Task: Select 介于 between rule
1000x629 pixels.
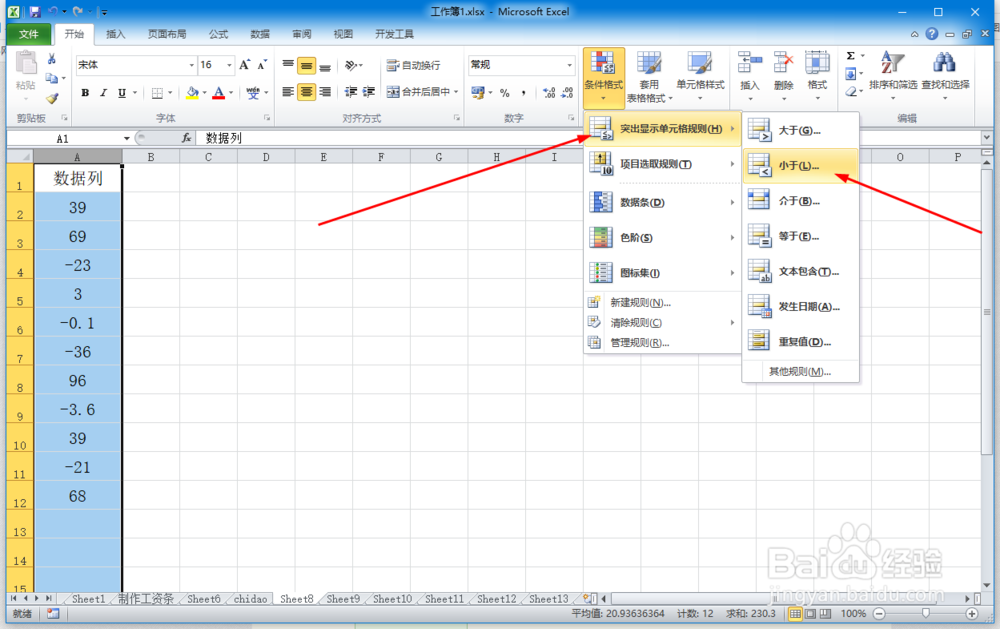Action: pyautogui.click(x=800, y=201)
